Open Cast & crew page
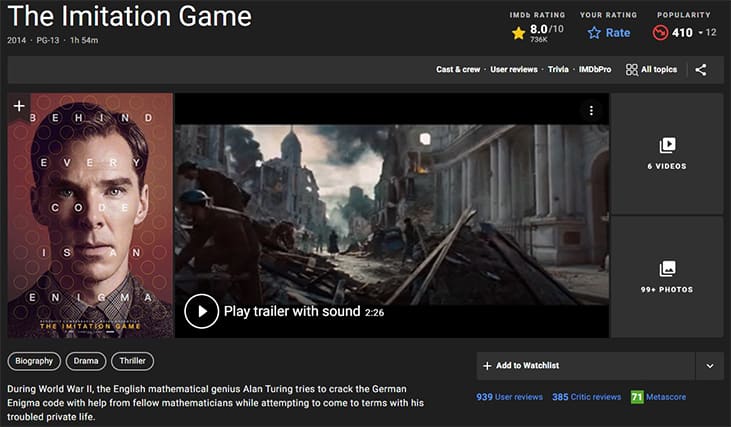Image resolution: width=731 pixels, height=427 pixels. [x=458, y=69]
